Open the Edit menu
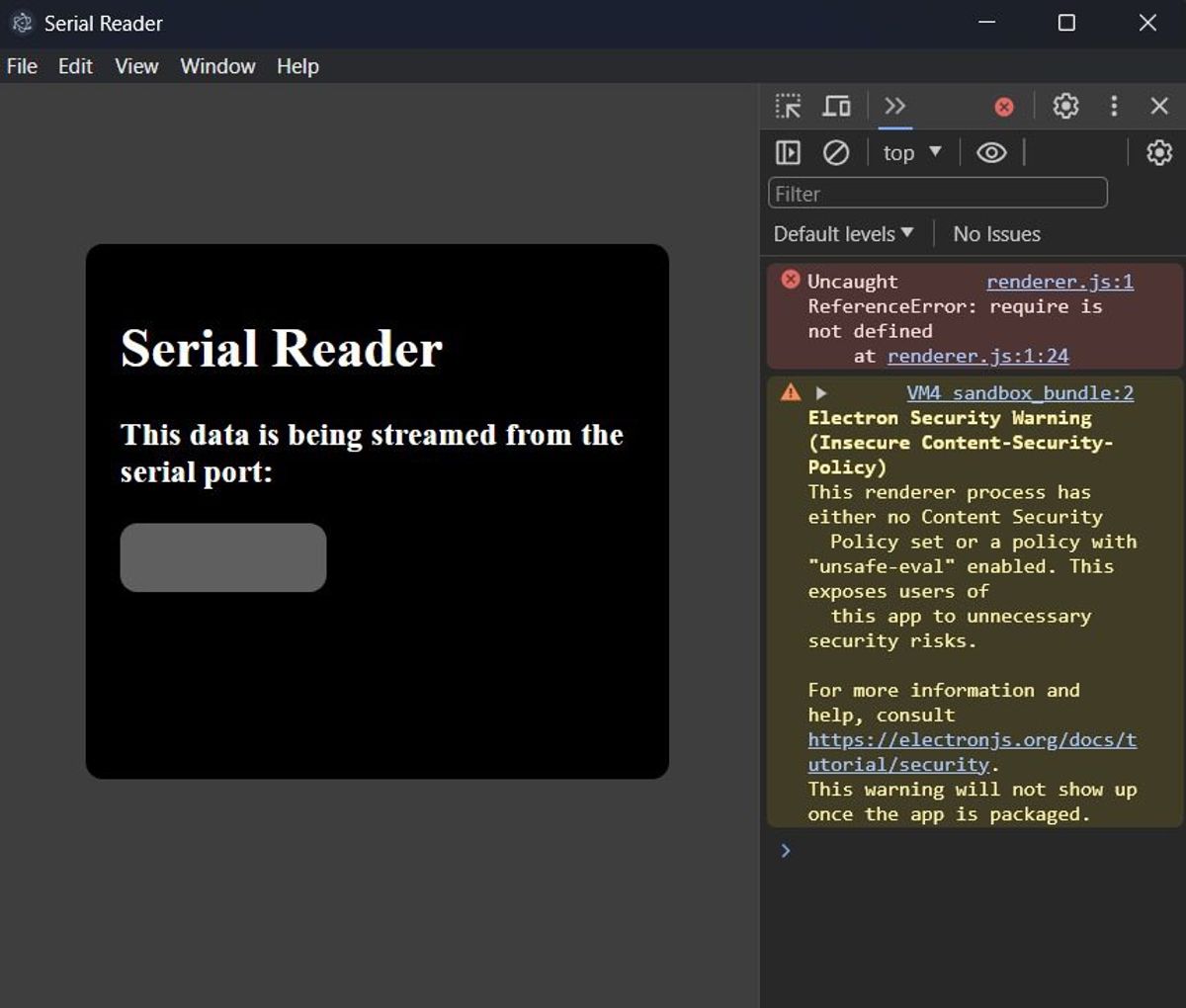1186x1008 pixels. click(75, 66)
